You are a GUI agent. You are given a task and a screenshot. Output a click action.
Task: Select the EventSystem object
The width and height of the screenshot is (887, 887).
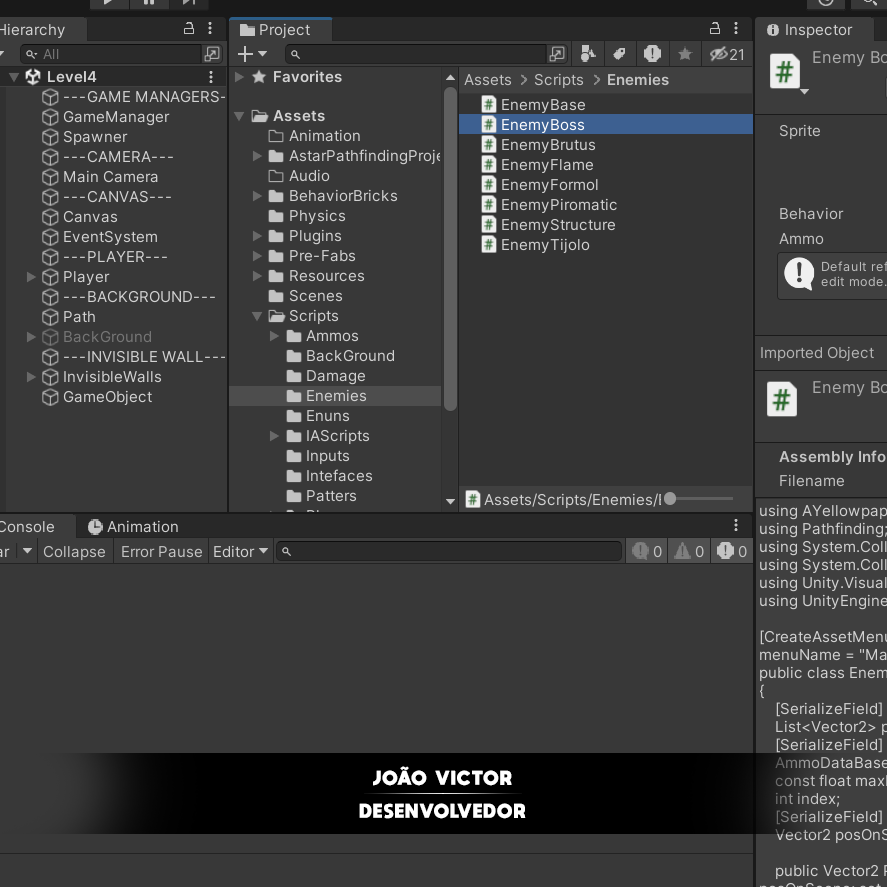(x=110, y=236)
